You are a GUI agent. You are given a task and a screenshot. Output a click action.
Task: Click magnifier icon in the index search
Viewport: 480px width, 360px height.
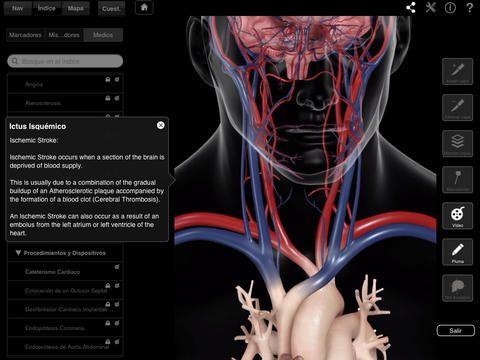(15, 61)
